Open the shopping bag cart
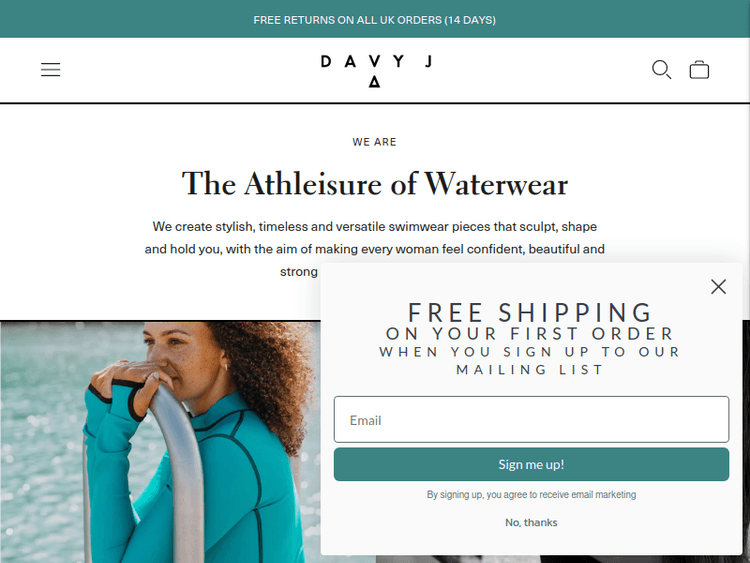Image resolution: width=750 pixels, height=563 pixels. [x=699, y=69]
